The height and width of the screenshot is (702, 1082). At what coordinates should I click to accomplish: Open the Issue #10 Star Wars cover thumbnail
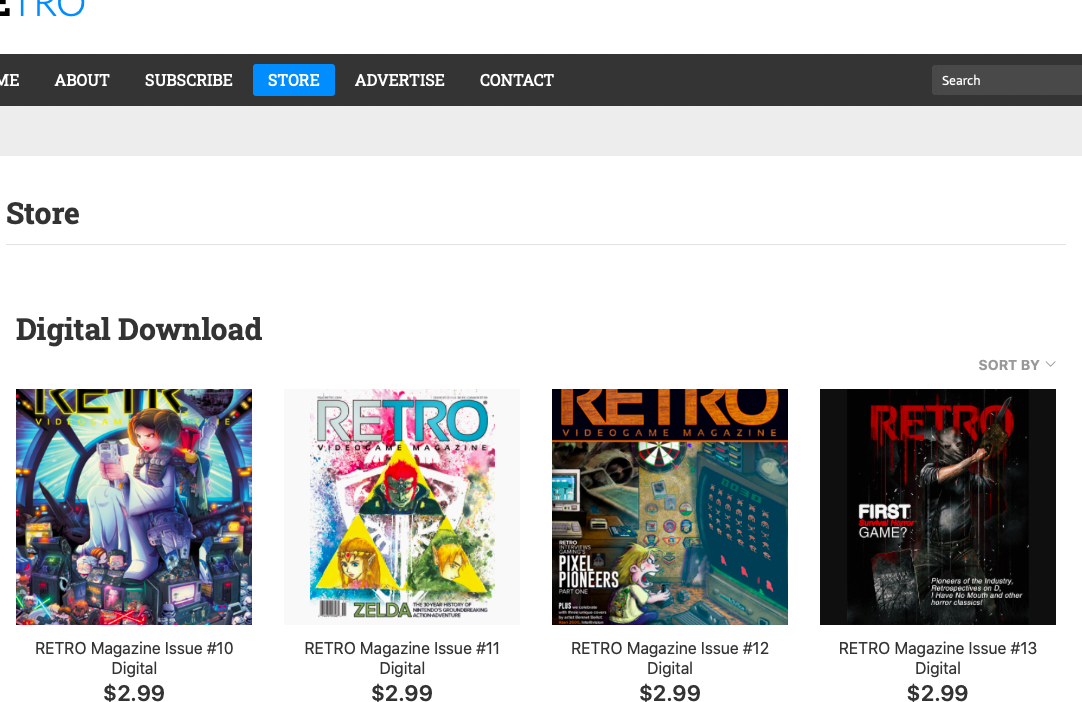click(134, 507)
